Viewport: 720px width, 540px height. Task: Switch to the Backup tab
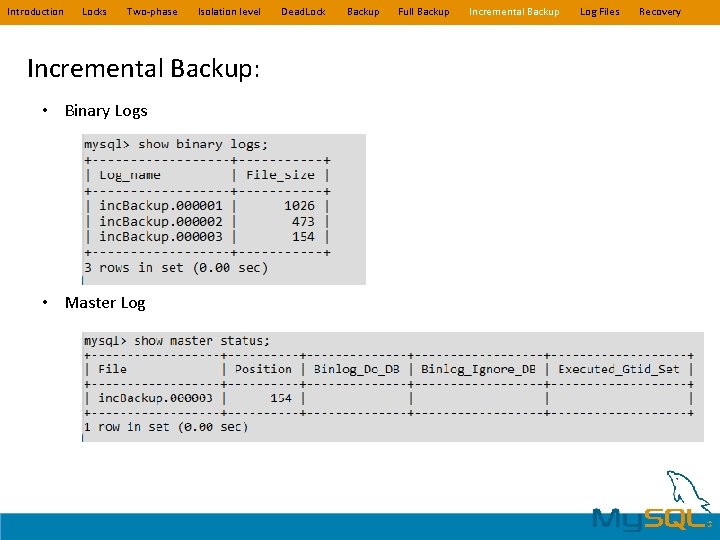tap(363, 12)
